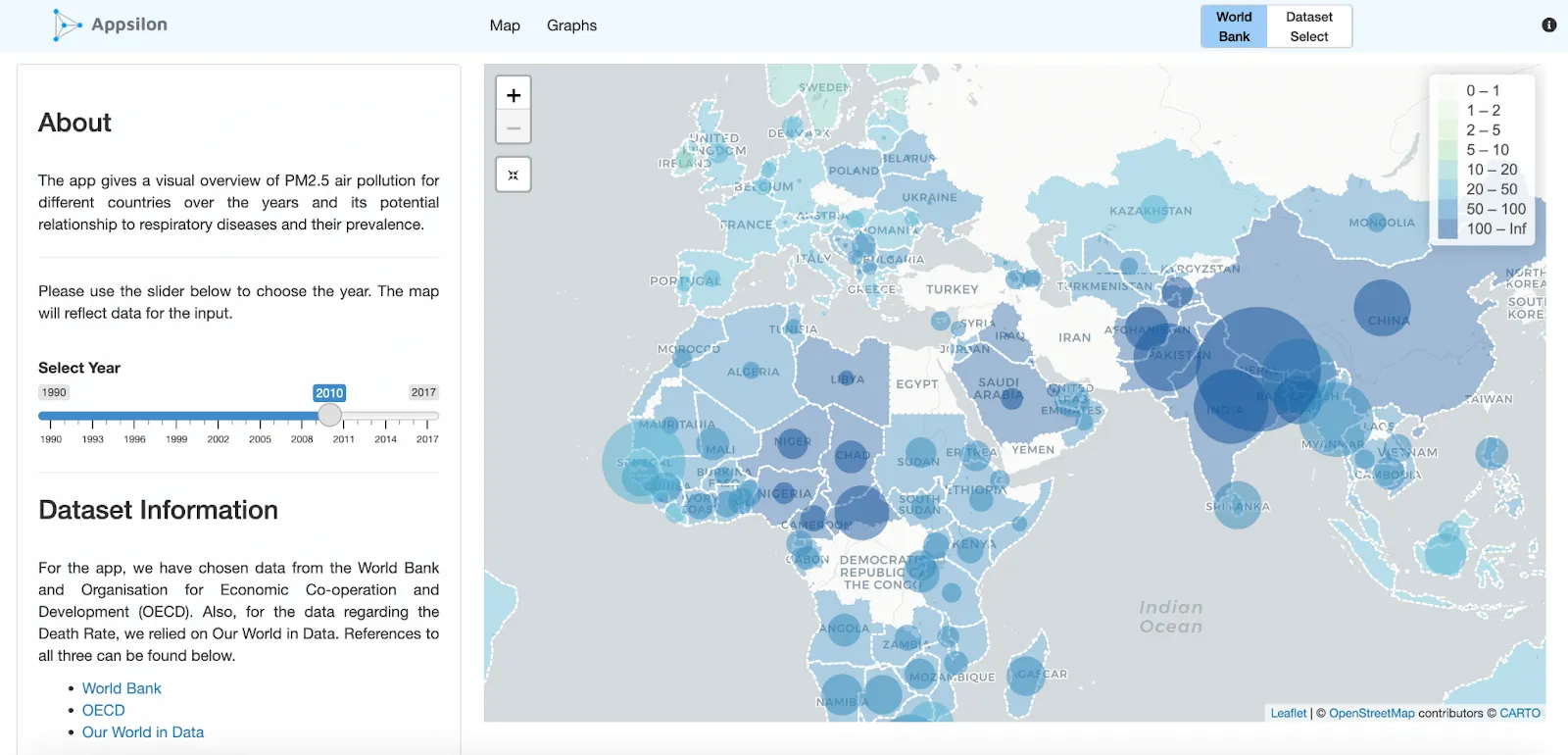The image size is (1568, 755).
Task: Open the CARTO attribution link
Action: pyautogui.click(x=1519, y=714)
